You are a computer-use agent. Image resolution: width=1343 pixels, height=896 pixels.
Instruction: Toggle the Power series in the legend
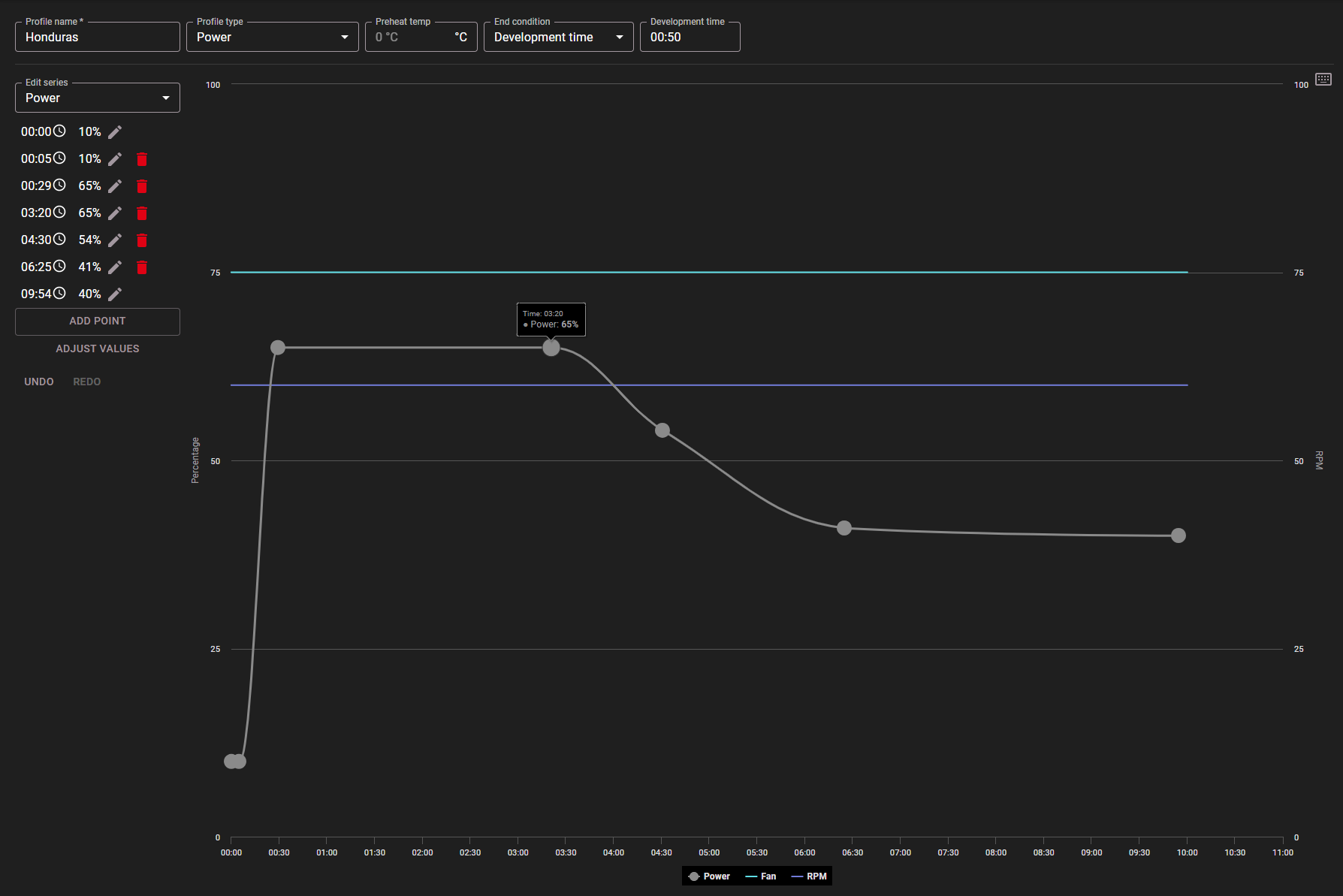709,876
